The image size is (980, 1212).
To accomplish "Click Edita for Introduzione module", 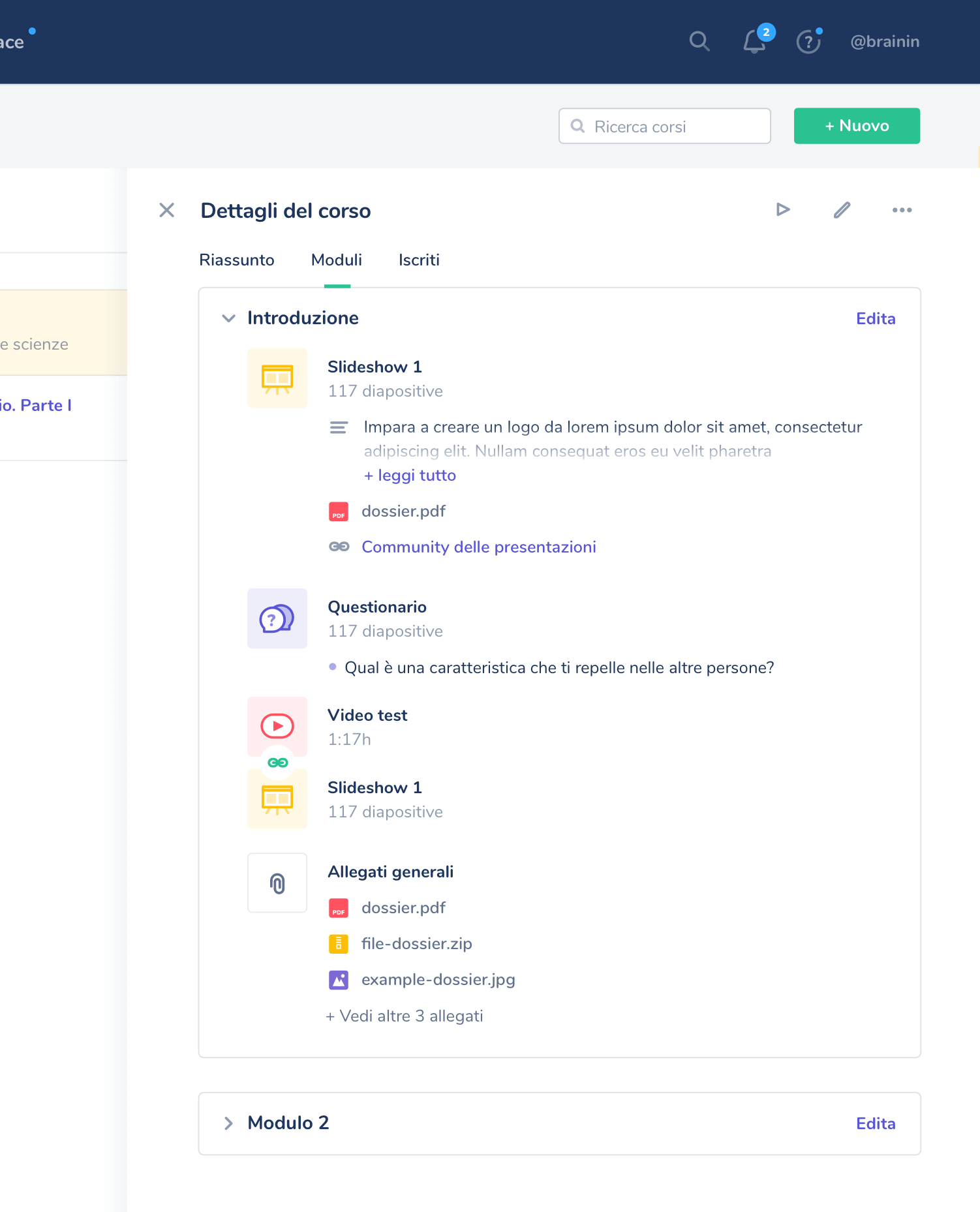I will [876, 319].
